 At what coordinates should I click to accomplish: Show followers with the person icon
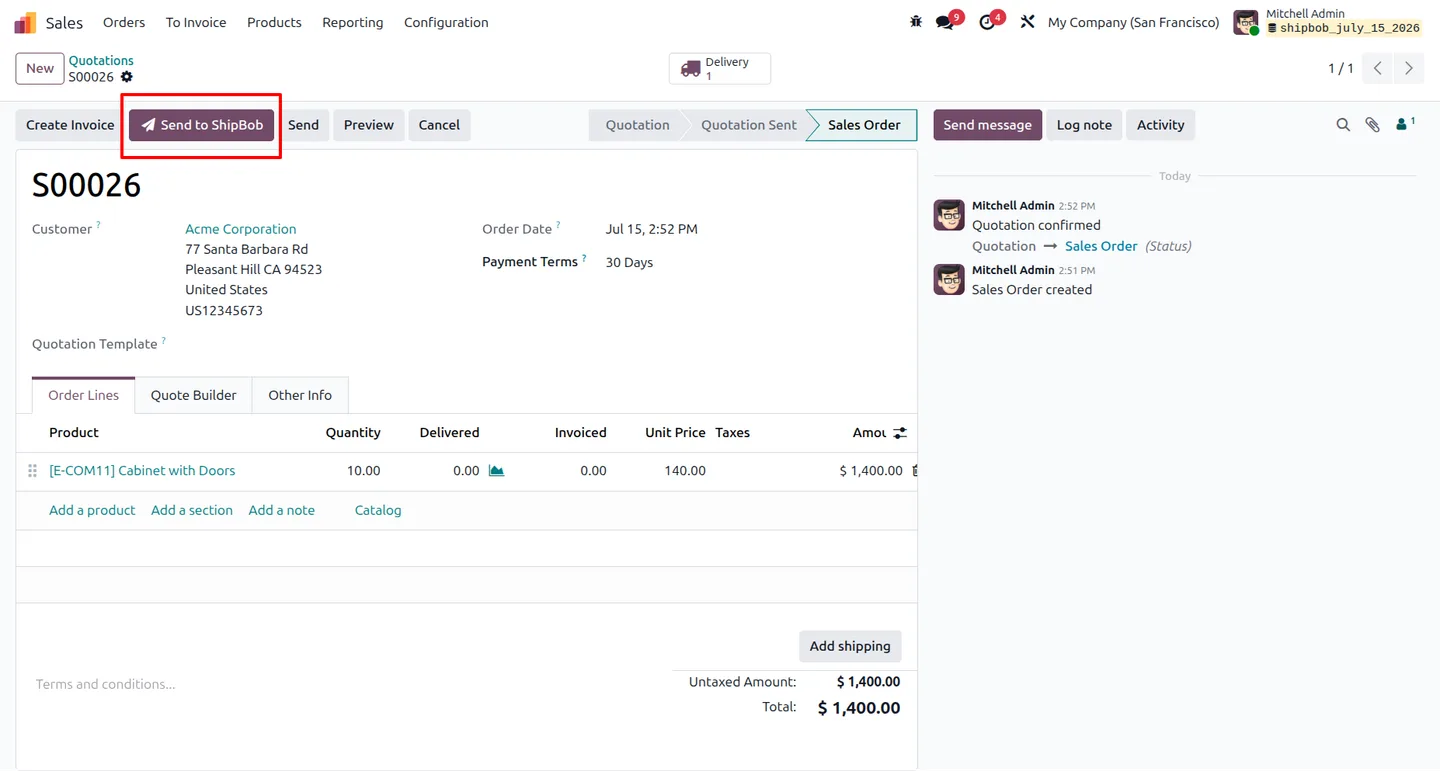pos(1405,124)
